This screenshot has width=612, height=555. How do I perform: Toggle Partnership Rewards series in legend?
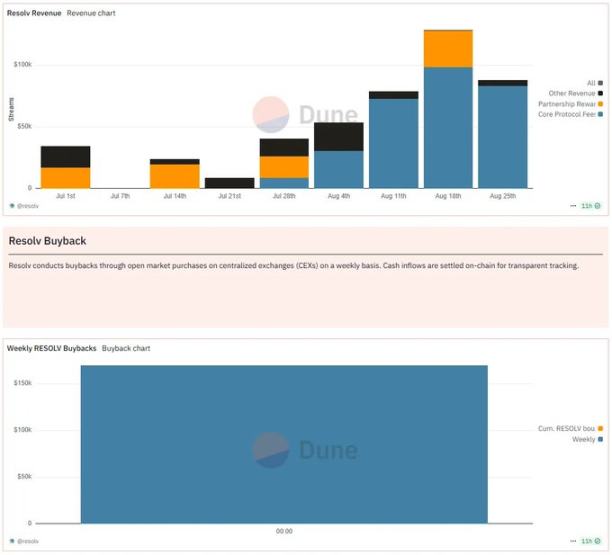click(570, 103)
